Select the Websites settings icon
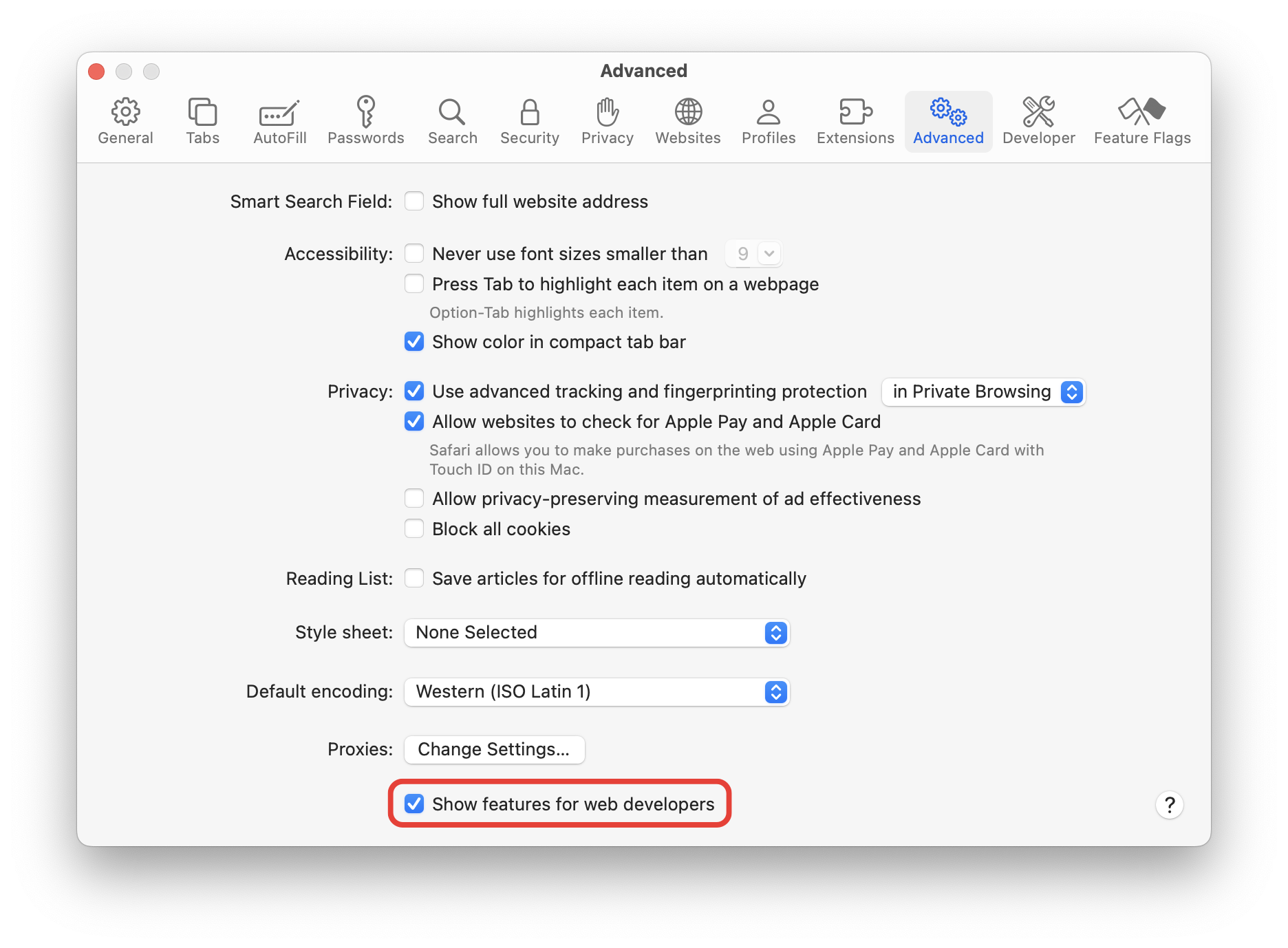 click(x=687, y=120)
